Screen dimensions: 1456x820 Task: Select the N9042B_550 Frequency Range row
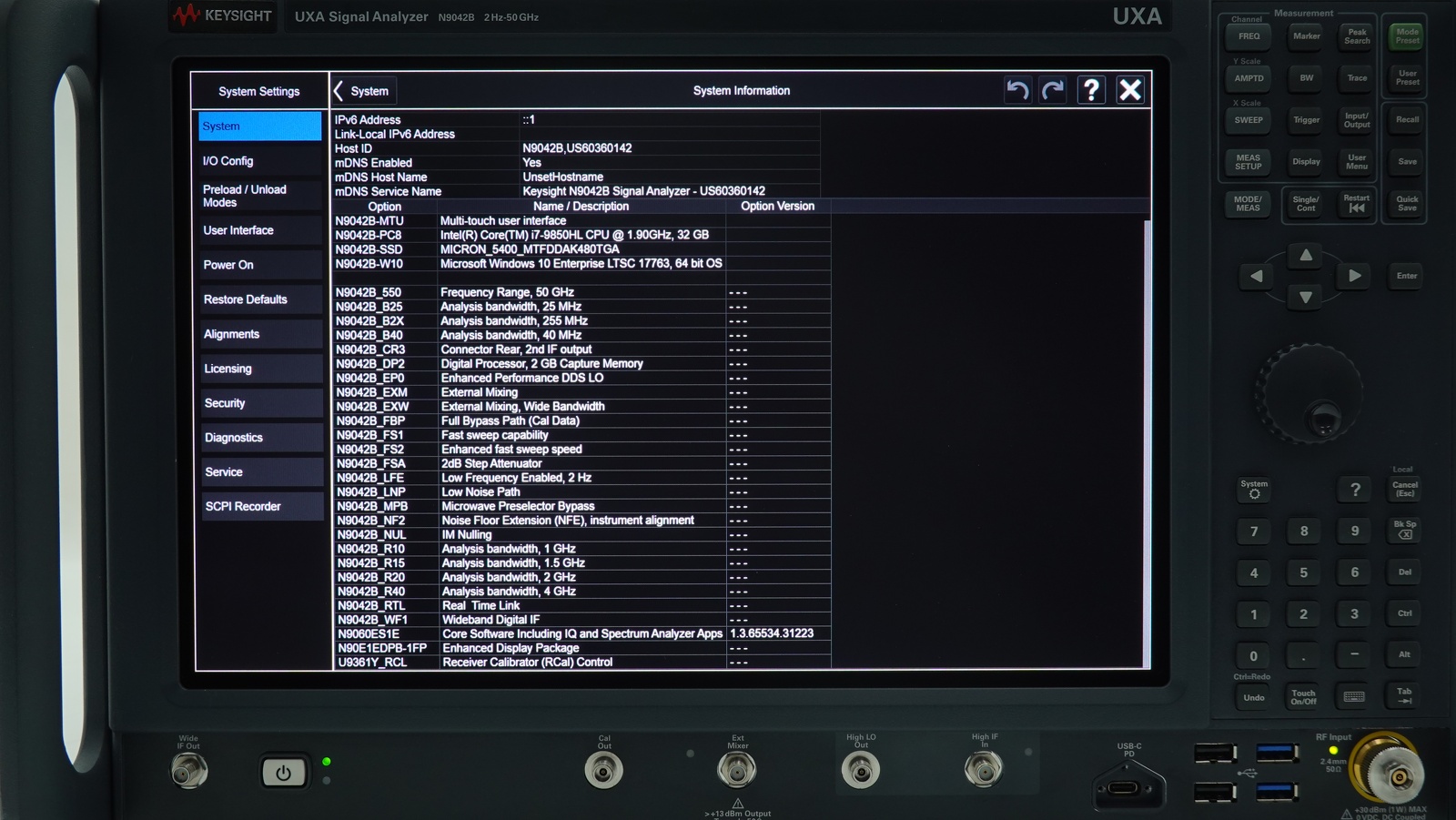pos(581,292)
